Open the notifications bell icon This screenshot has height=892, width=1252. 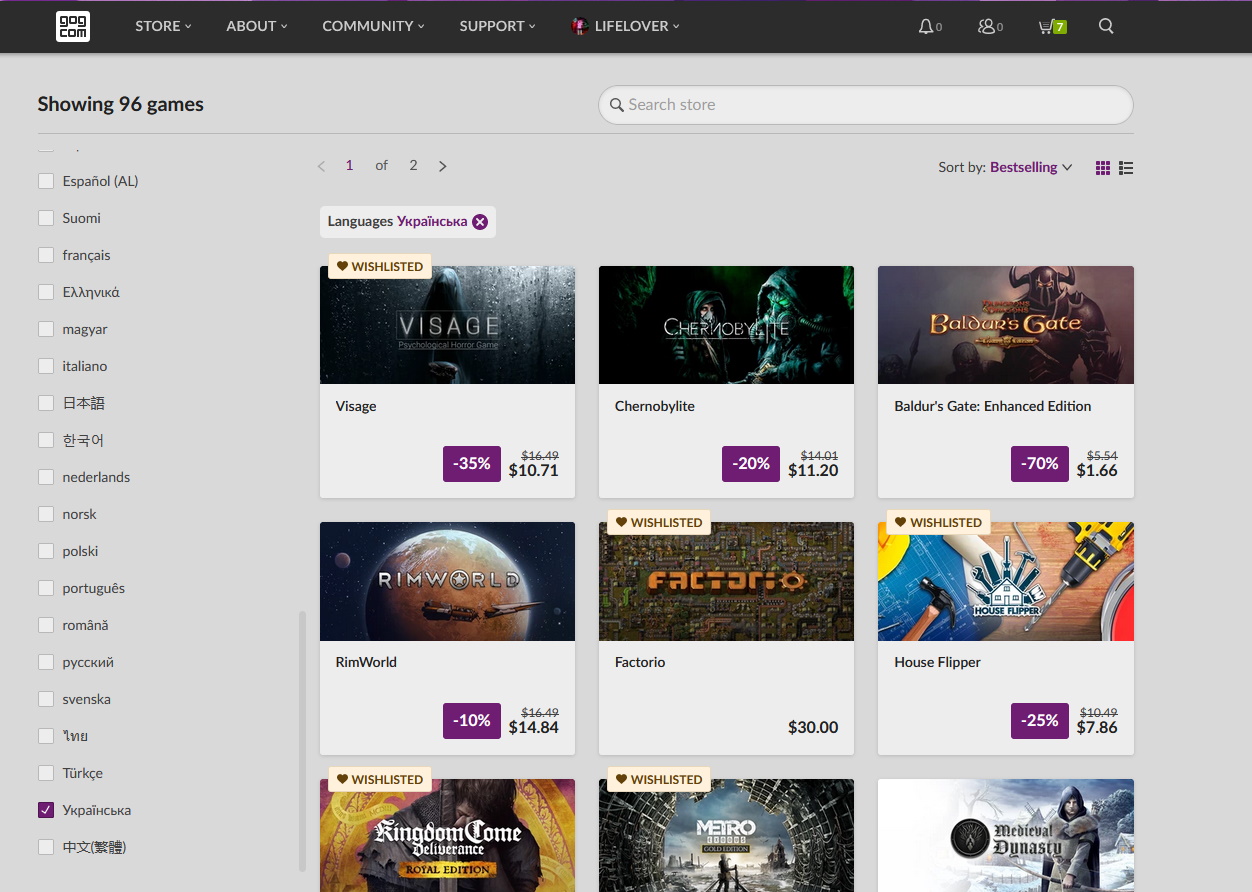point(925,26)
